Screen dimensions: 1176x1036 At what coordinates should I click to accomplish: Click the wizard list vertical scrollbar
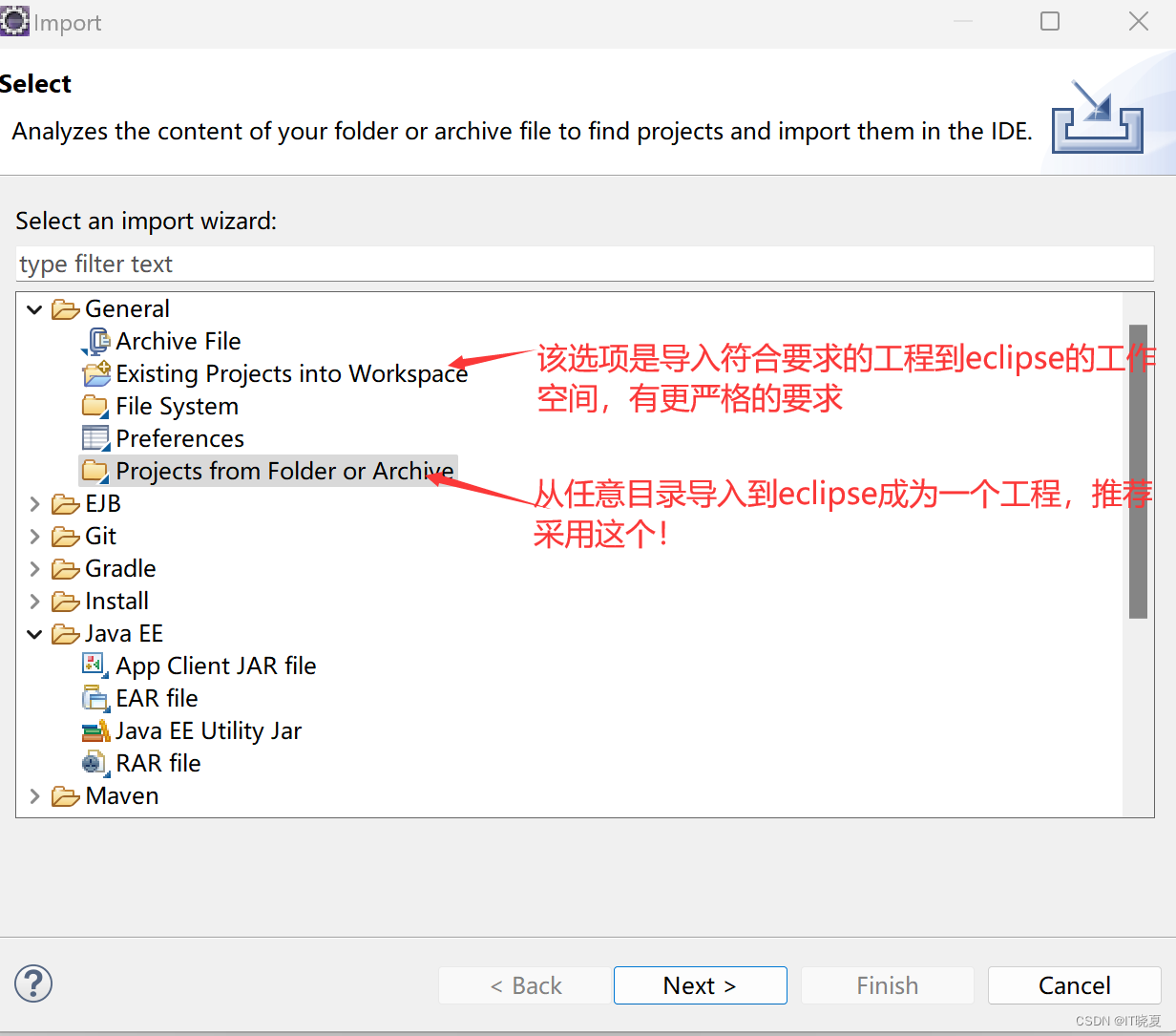click(x=1138, y=472)
